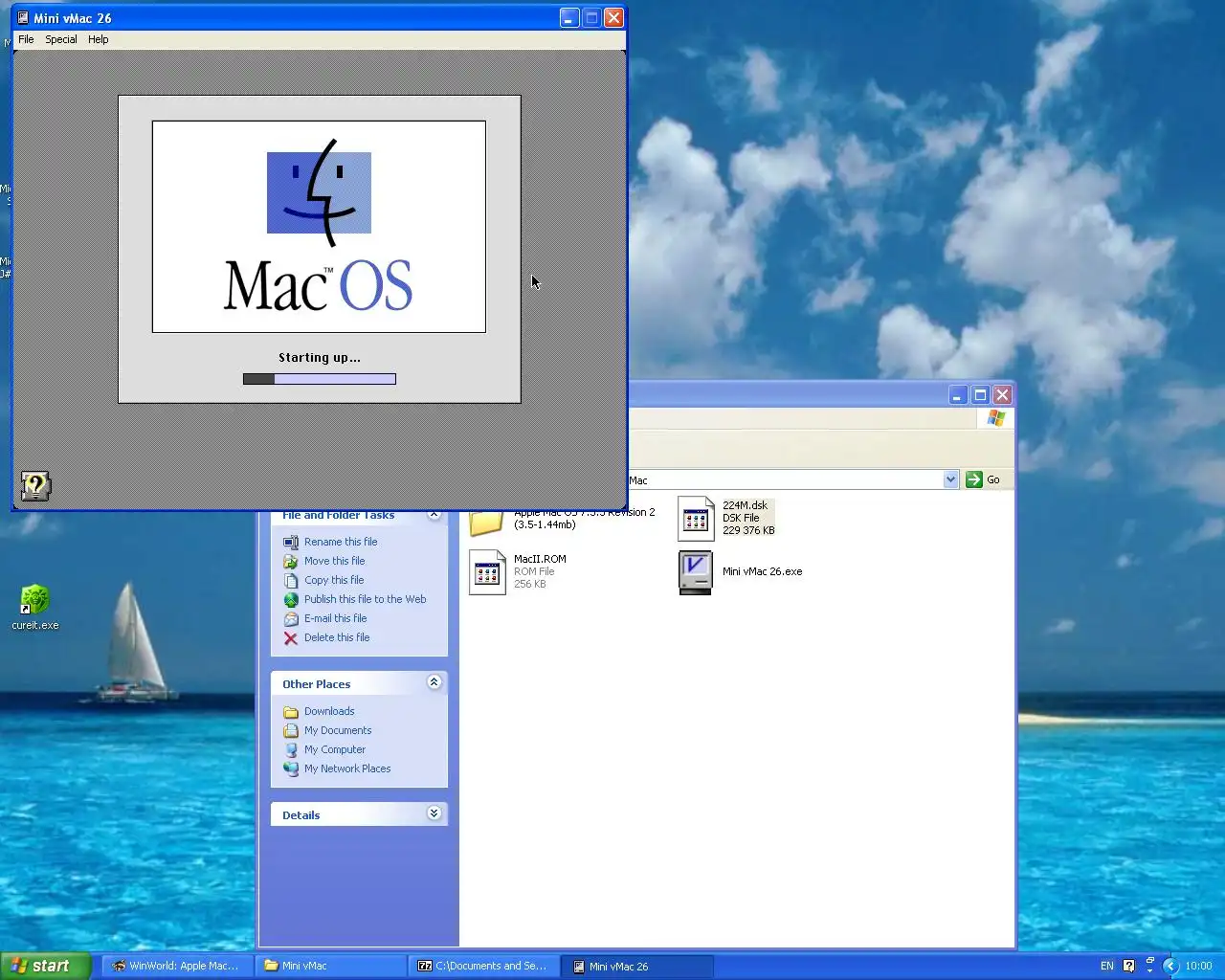Click Publish this file to the Web
Image resolution: width=1225 pixels, height=980 pixels.
[x=365, y=599]
